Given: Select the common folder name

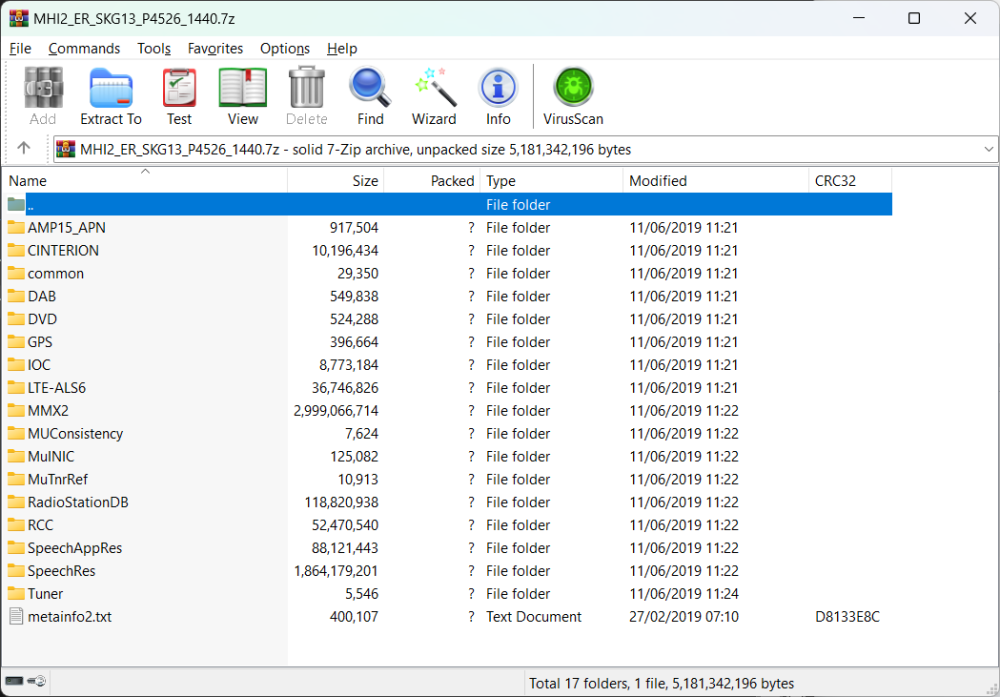Looking at the screenshot, I should coord(55,274).
